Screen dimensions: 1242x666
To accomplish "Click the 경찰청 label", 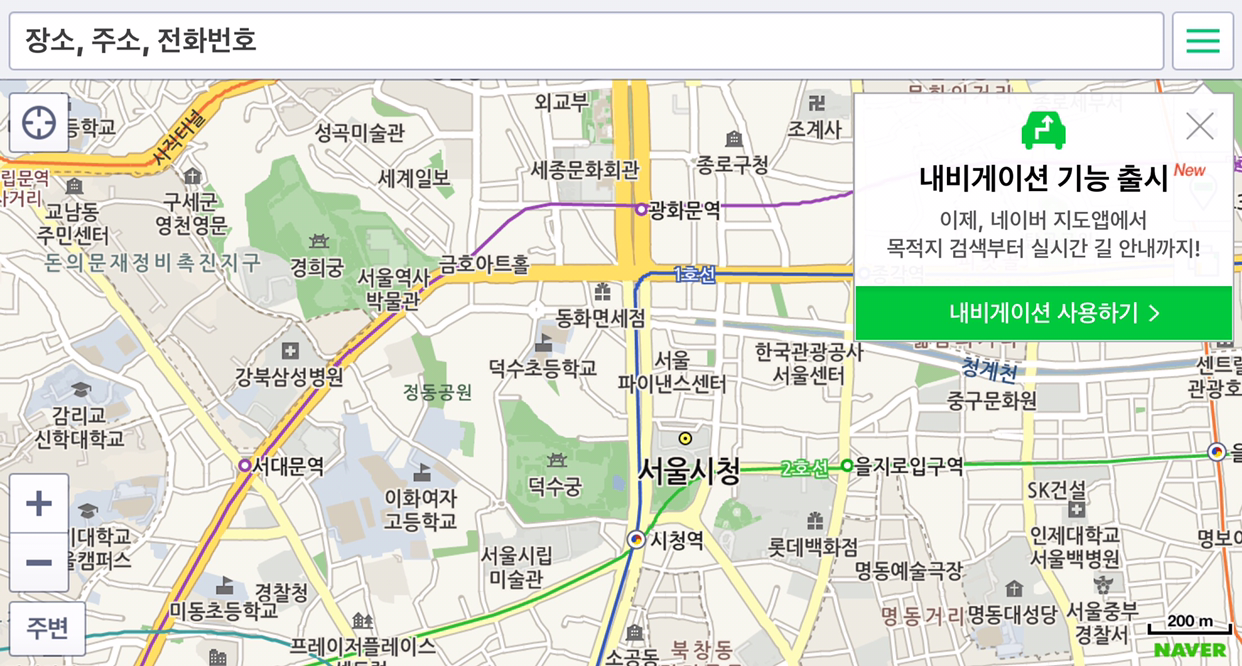I will [x=282, y=592].
